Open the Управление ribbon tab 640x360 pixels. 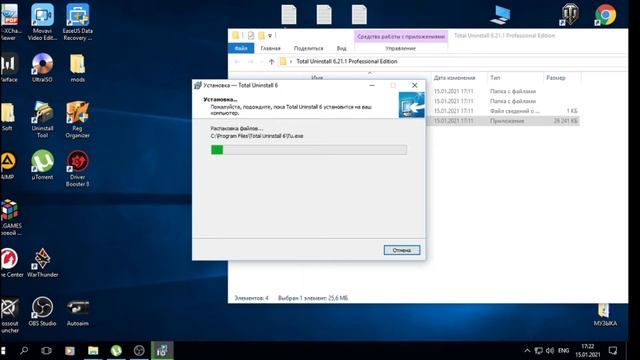coord(400,48)
